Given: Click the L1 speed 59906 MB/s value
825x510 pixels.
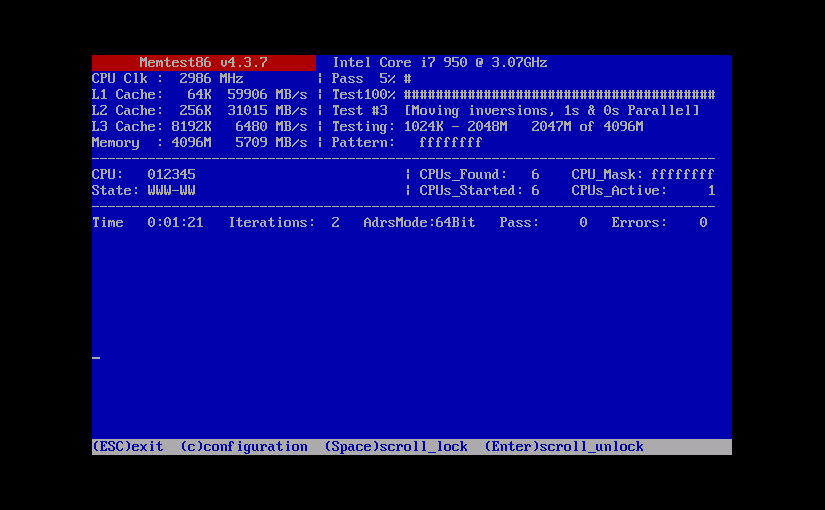Looking at the screenshot, I should (x=267, y=95).
